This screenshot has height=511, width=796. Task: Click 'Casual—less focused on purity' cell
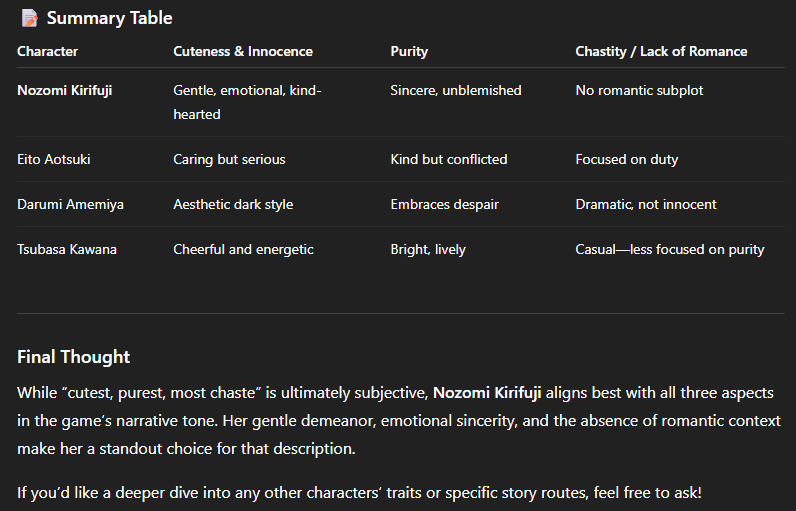coord(670,250)
